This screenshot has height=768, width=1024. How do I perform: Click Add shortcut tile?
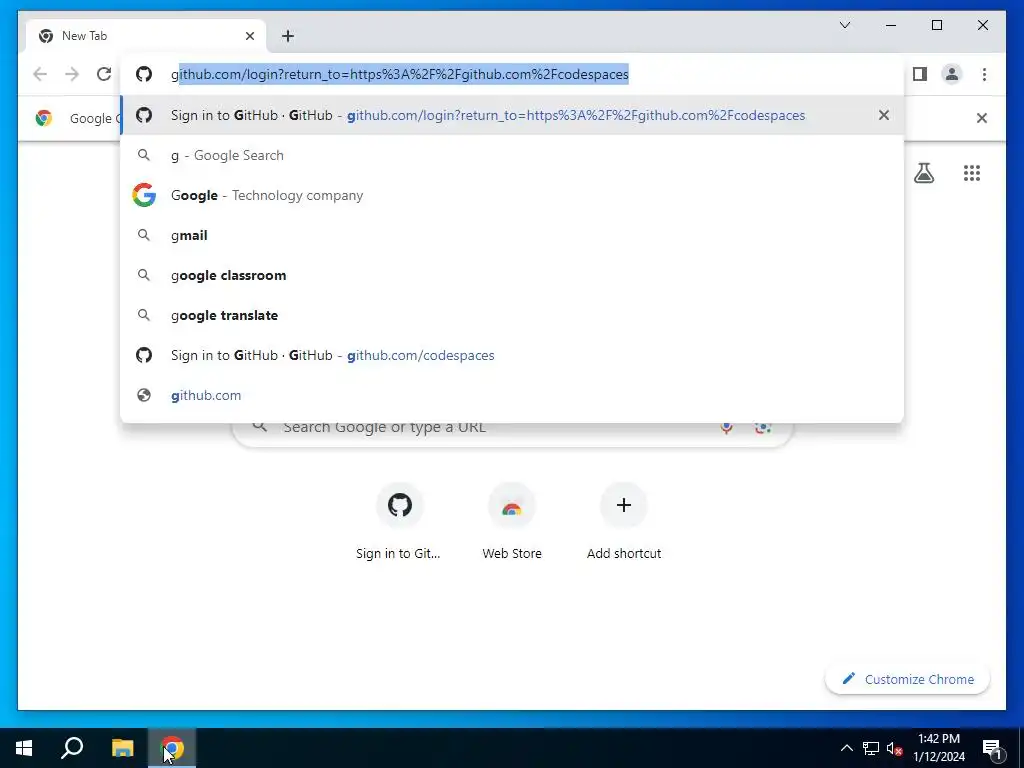click(x=624, y=522)
